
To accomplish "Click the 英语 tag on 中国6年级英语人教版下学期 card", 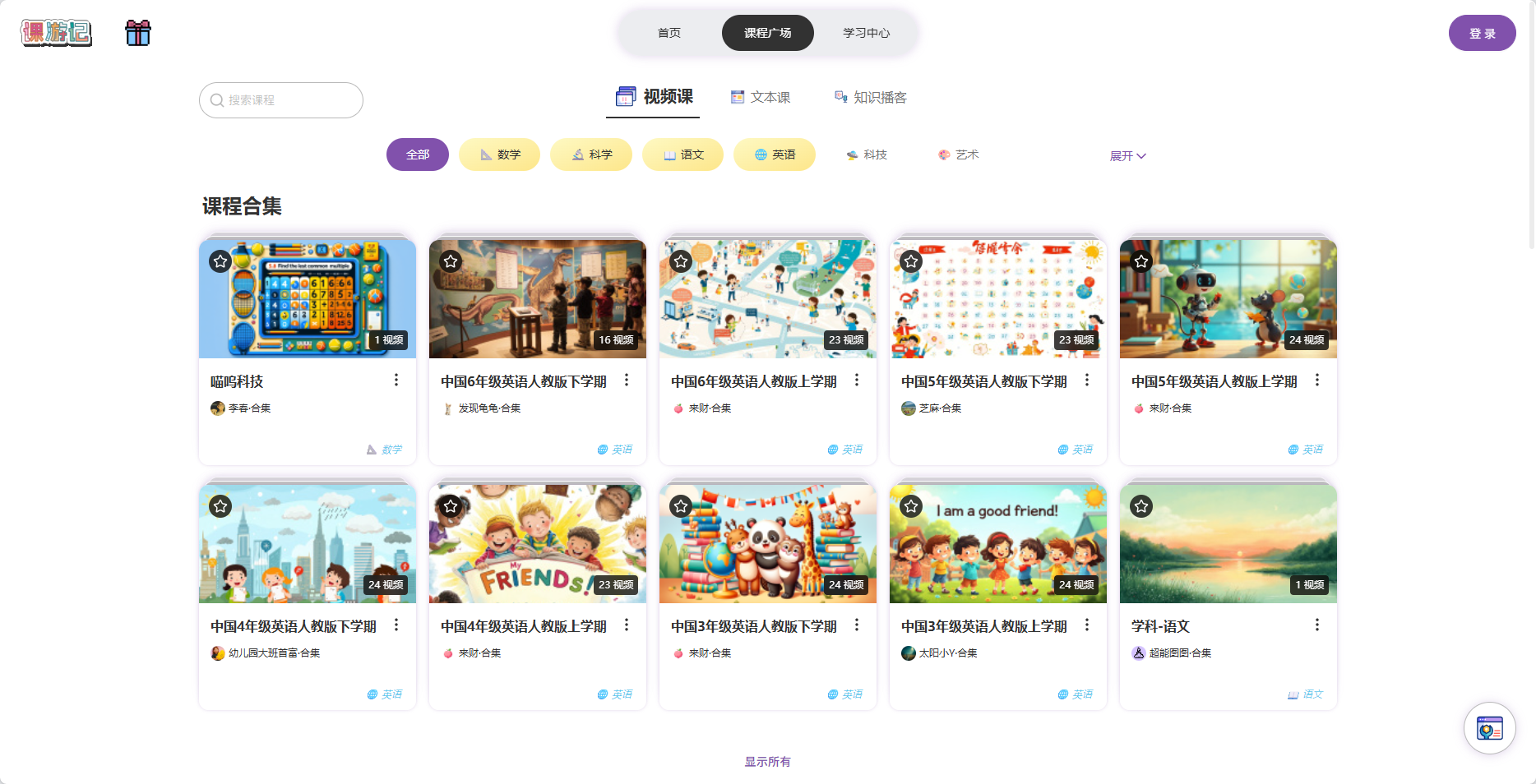I will (x=614, y=450).
